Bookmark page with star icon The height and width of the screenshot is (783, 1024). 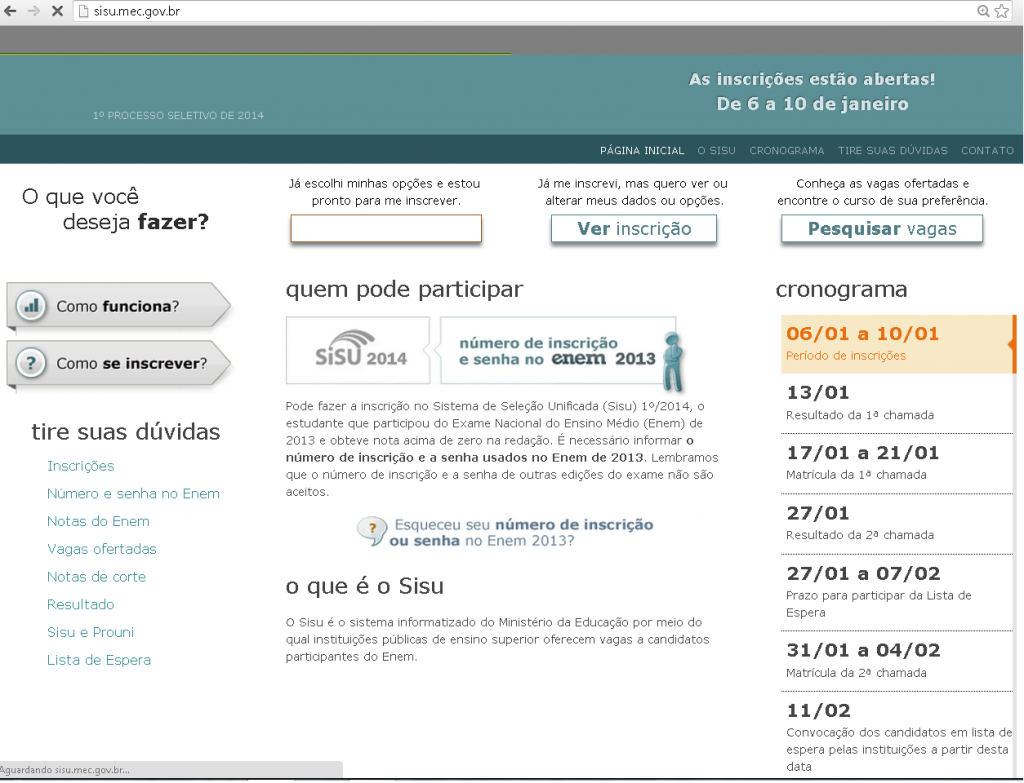coord(1001,11)
